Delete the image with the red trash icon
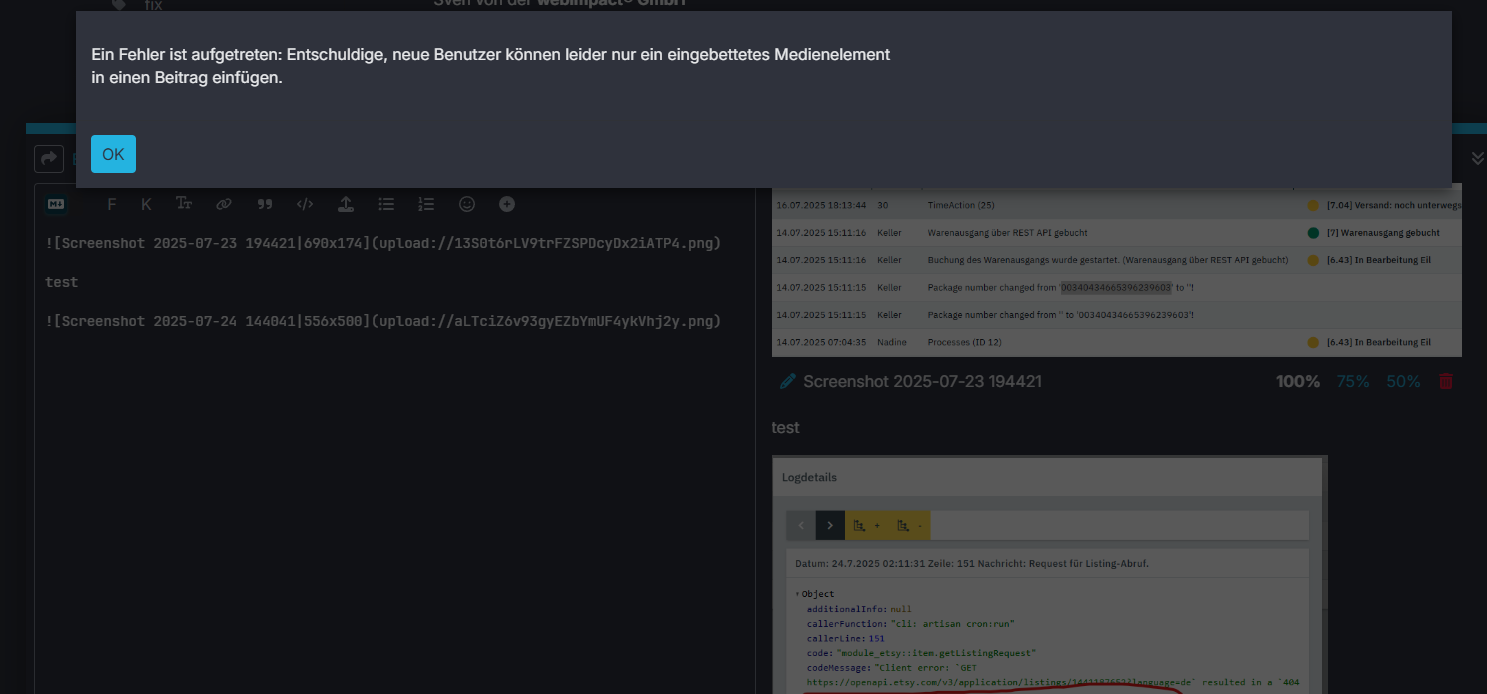 [1446, 381]
